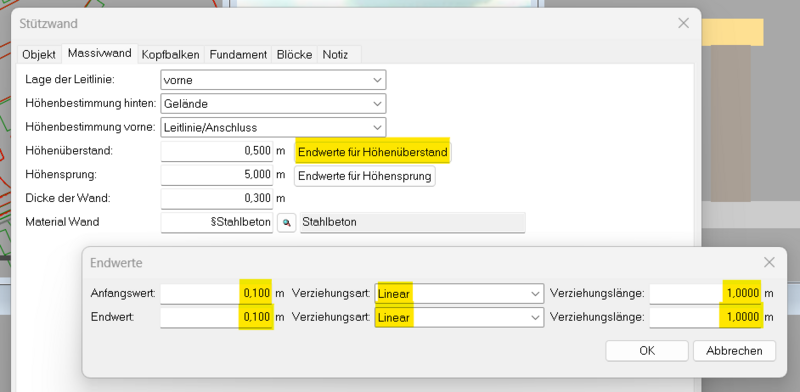Edit the Endwert input field
Screen dimensions: 800x392
pos(217,317)
